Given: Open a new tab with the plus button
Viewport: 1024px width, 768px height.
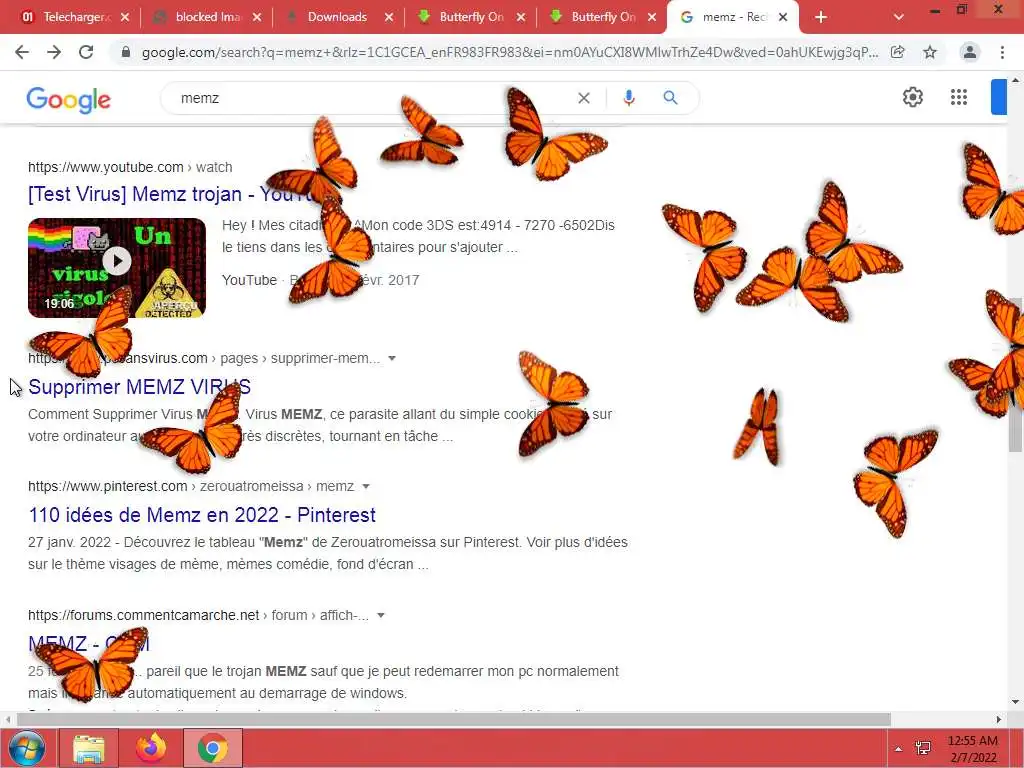Looking at the screenshot, I should coord(821,17).
